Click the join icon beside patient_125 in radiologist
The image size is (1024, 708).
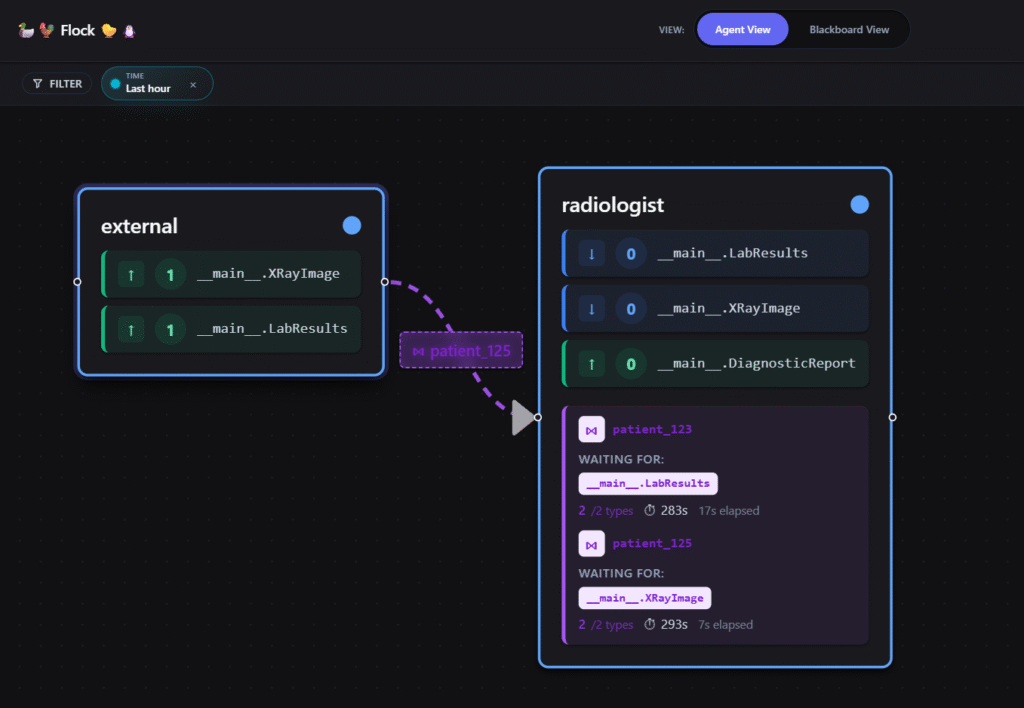pos(591,543)
